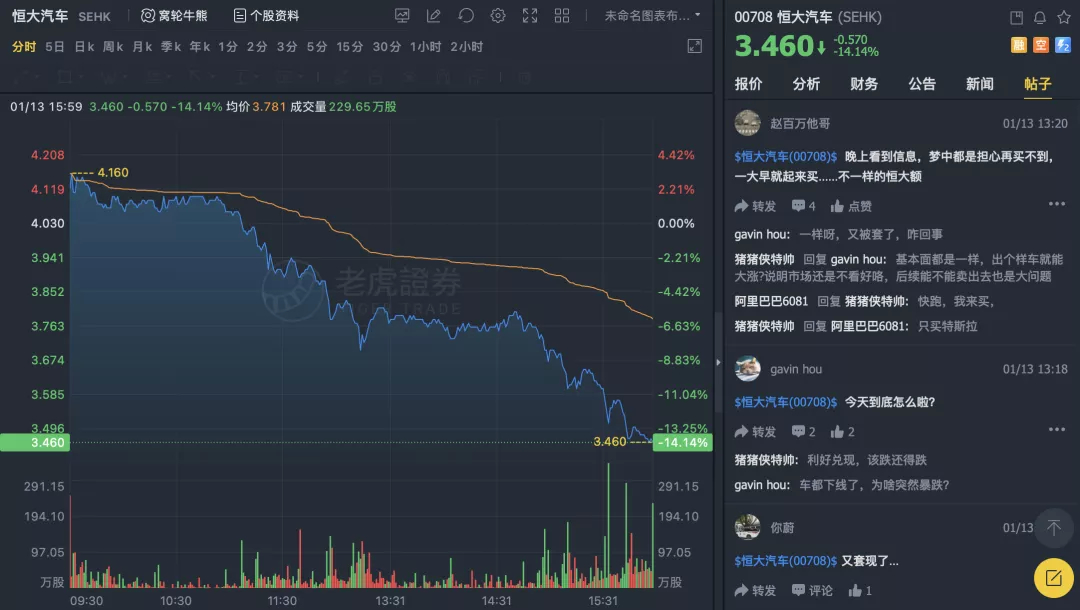The width and height of the screenshot is (1080, 610).
Task: Repost (转发) 赵百万他哥's post
Action: [x=755, y=206]
